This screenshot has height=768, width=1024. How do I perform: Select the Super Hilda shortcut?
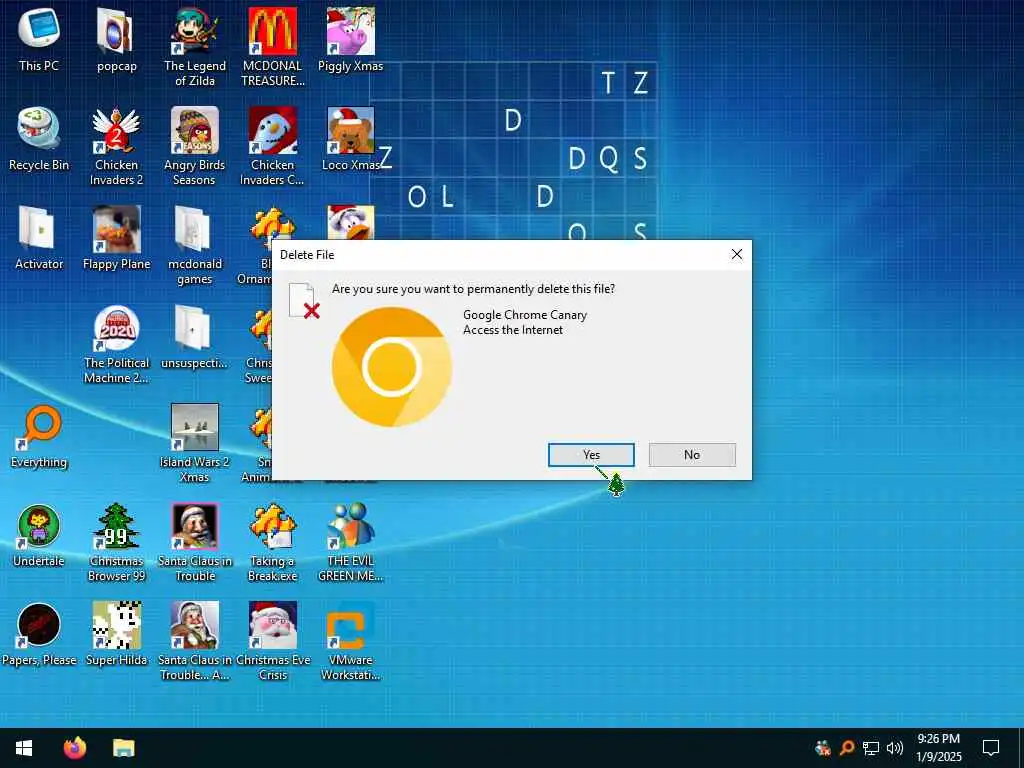click(x=116, y=635)
